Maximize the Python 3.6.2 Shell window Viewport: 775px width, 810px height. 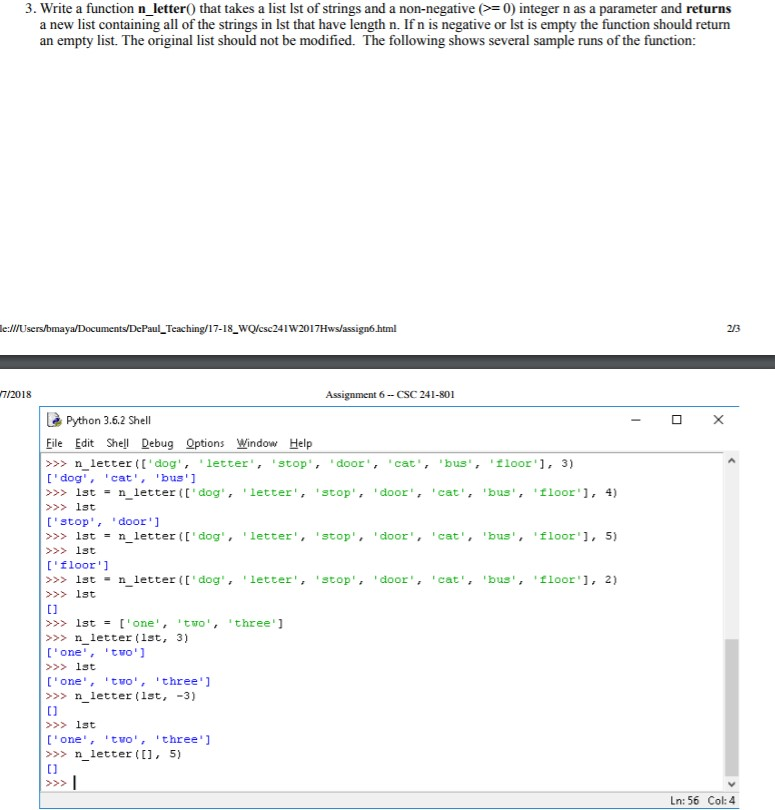676,419
